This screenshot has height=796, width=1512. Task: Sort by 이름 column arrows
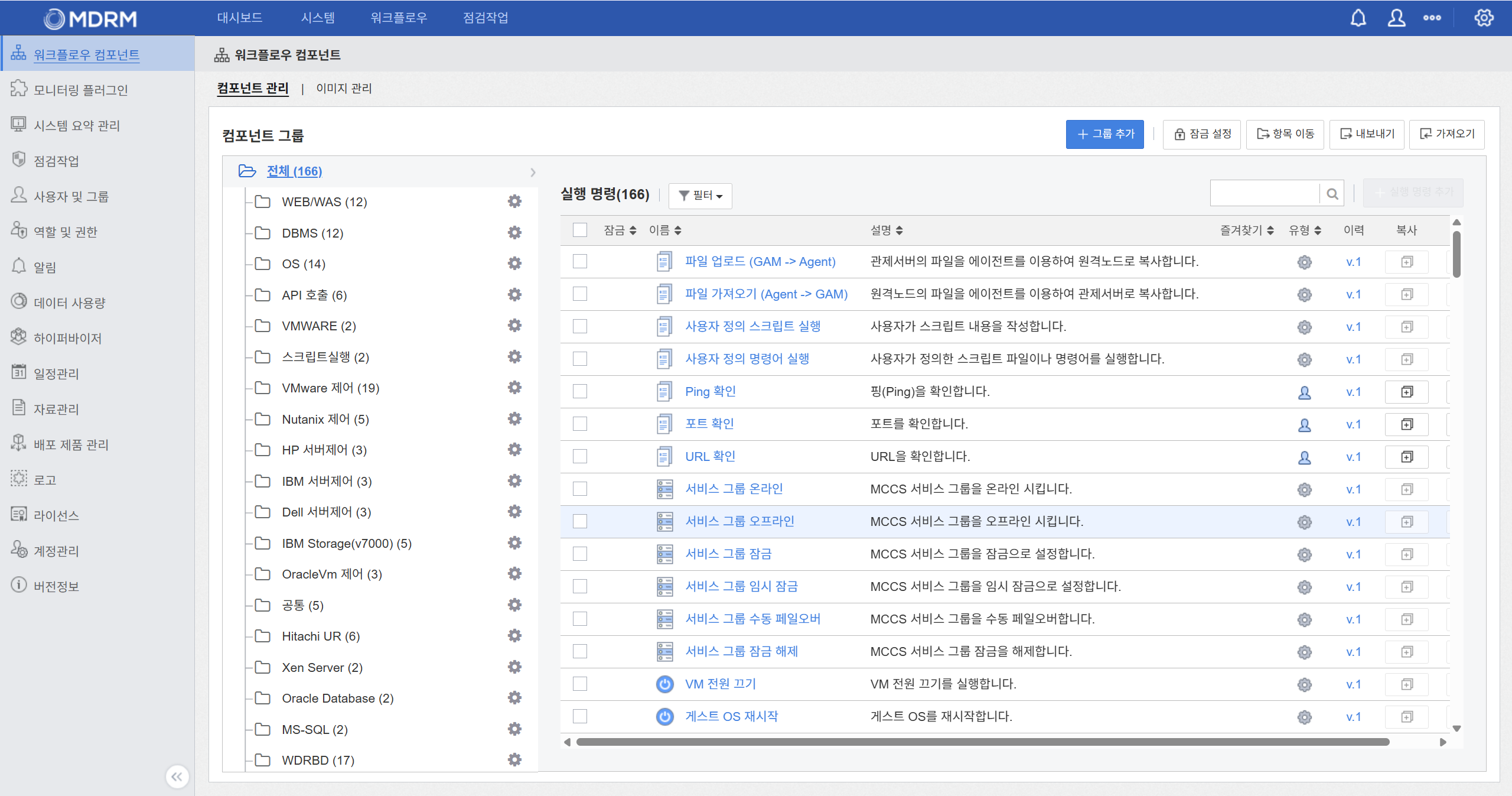pyautogui.click(x=677, y=230)
